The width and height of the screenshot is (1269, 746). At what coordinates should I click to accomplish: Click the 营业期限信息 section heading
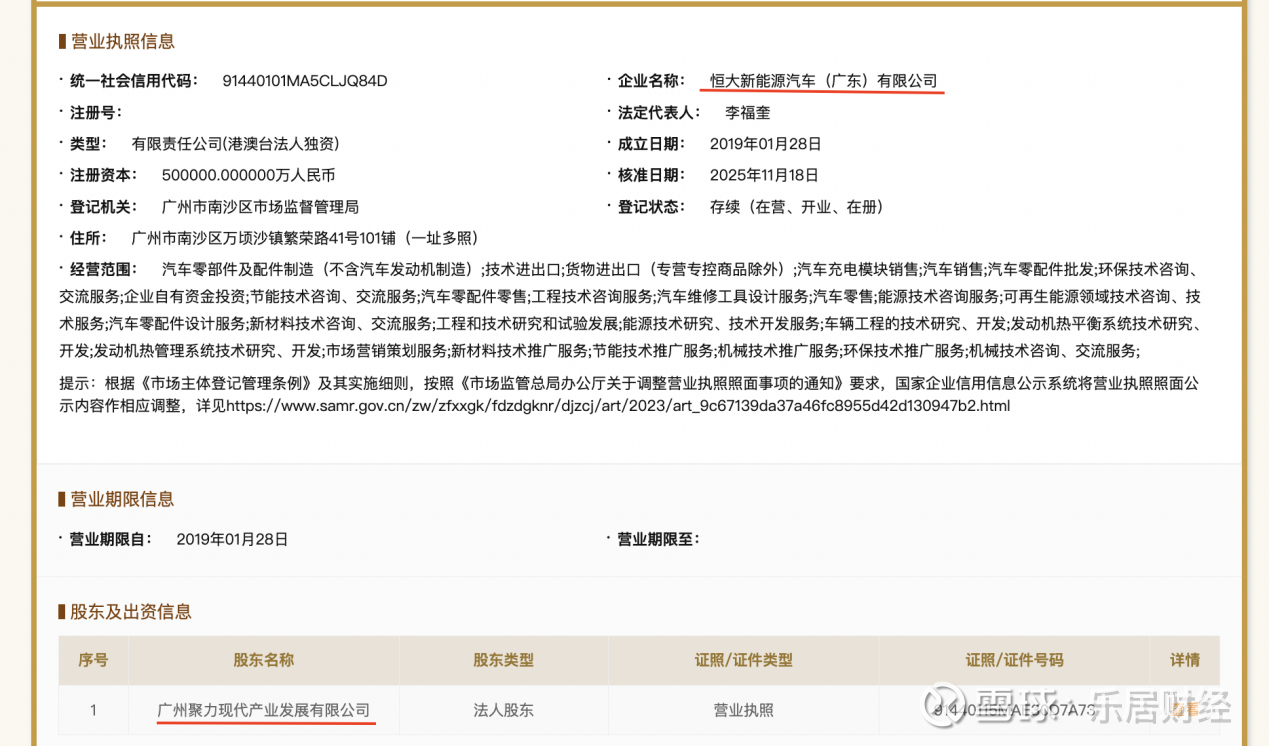(122, 499)
